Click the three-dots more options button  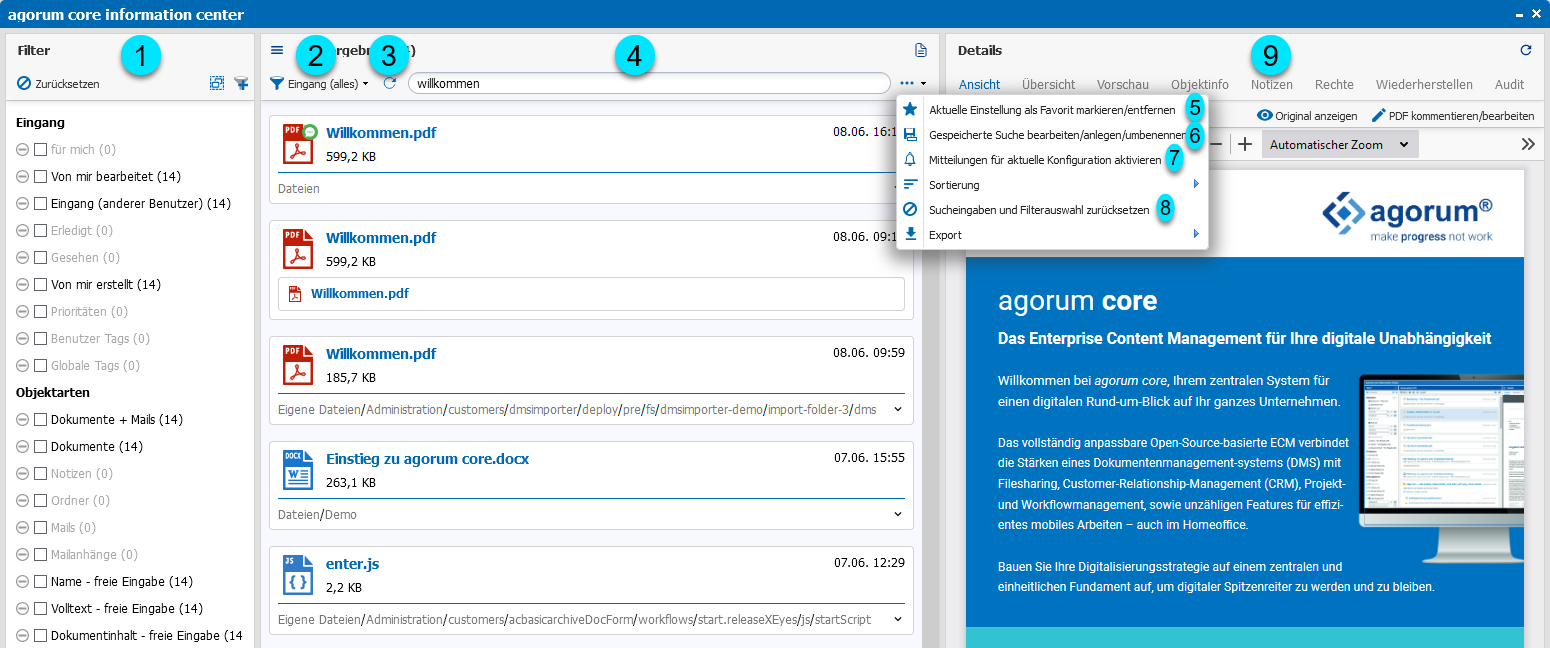(x=913, y=84)
